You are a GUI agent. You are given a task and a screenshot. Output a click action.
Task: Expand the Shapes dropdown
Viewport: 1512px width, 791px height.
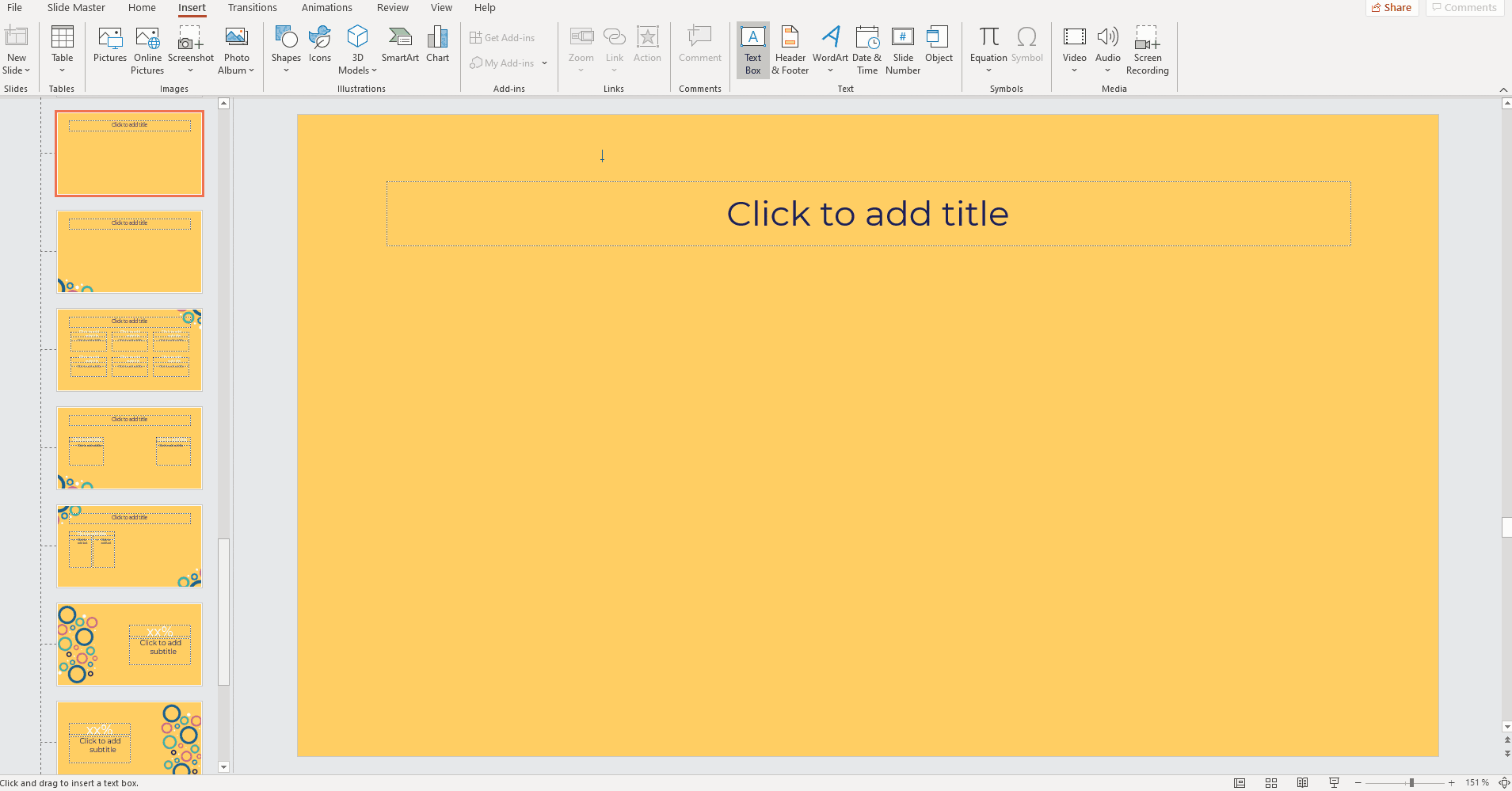point(286,70)
